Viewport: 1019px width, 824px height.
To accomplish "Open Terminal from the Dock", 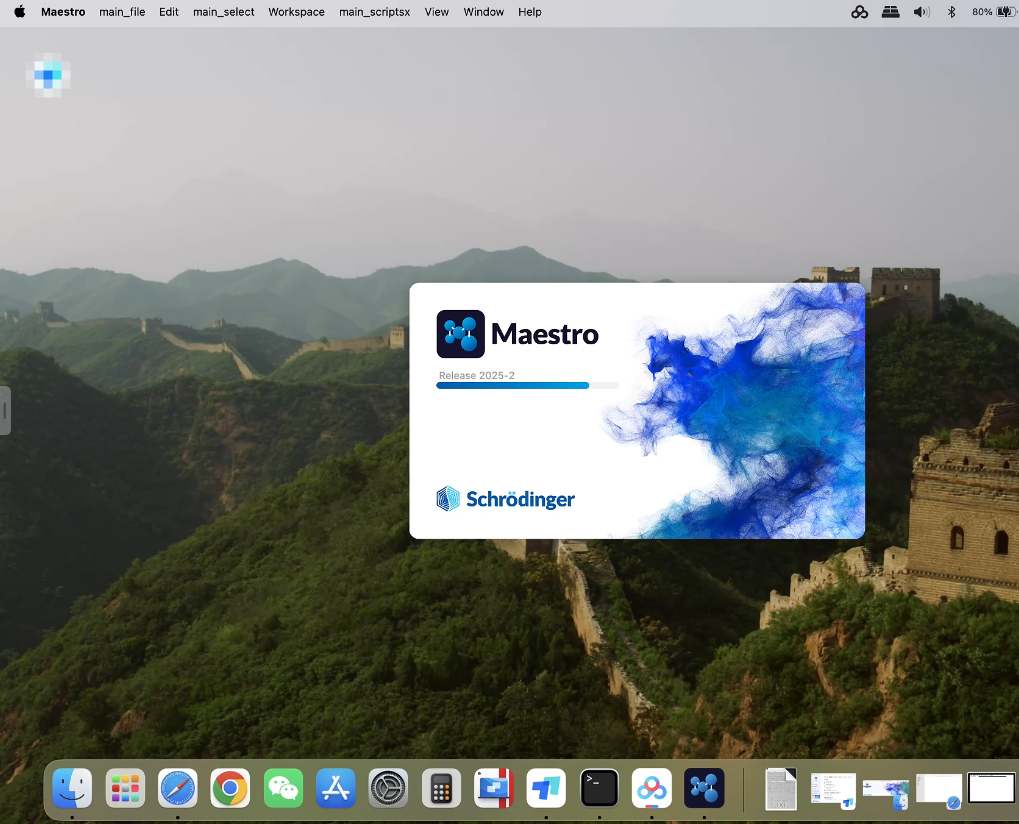I will click(599, 788).
